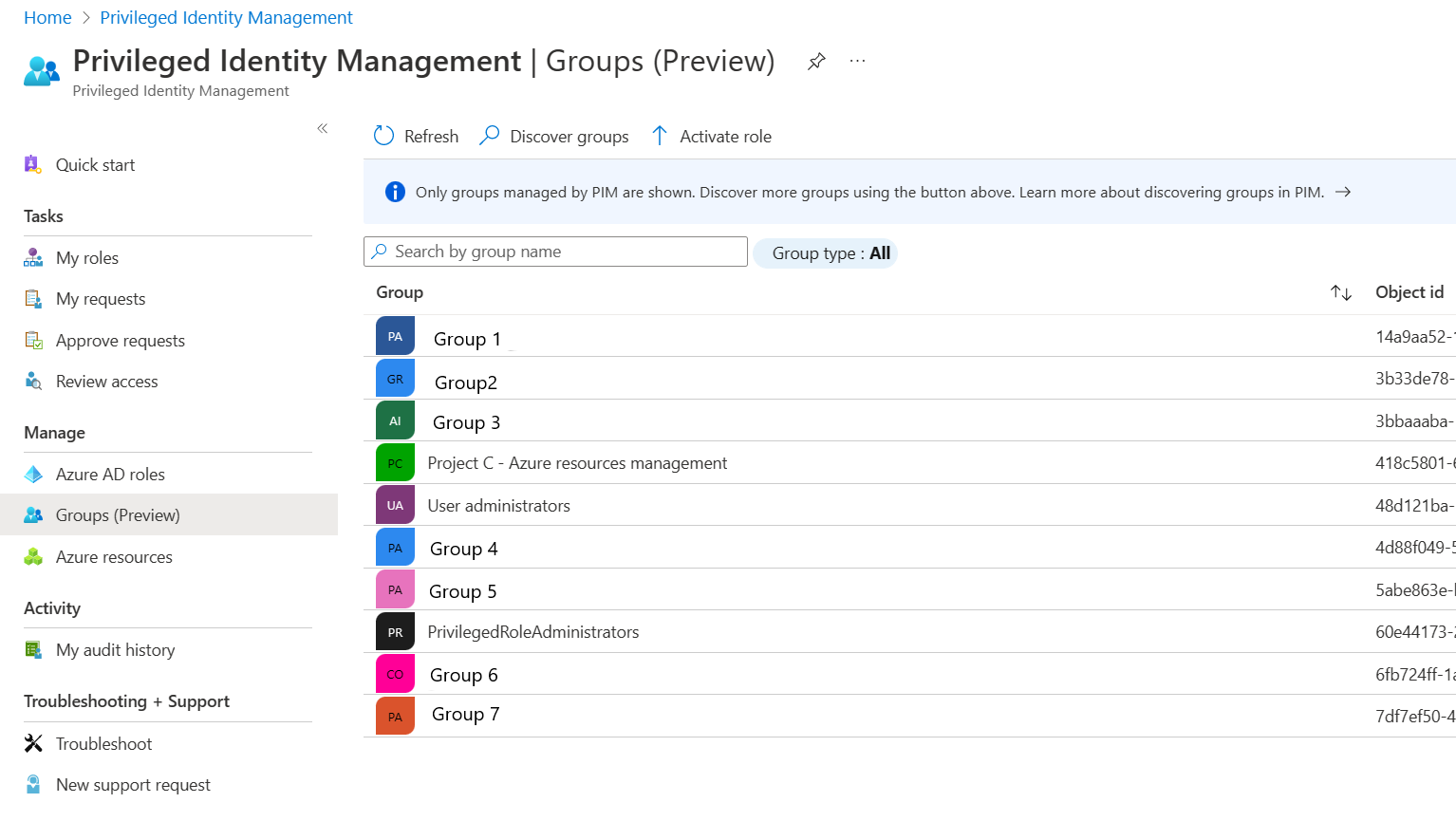Click the CO avatar for Group 6
Screen dimensions: 1456x840
tap(395, 674)
